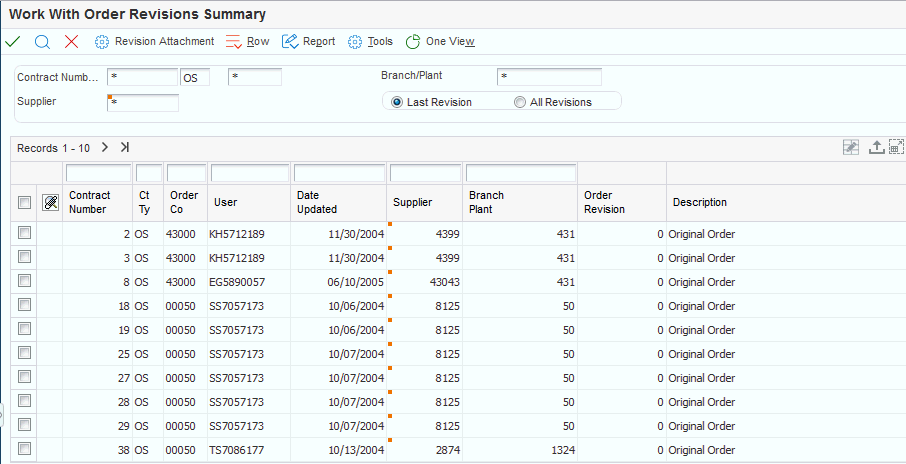
Task: Click the customize grid icon
Action: (851, 147)
